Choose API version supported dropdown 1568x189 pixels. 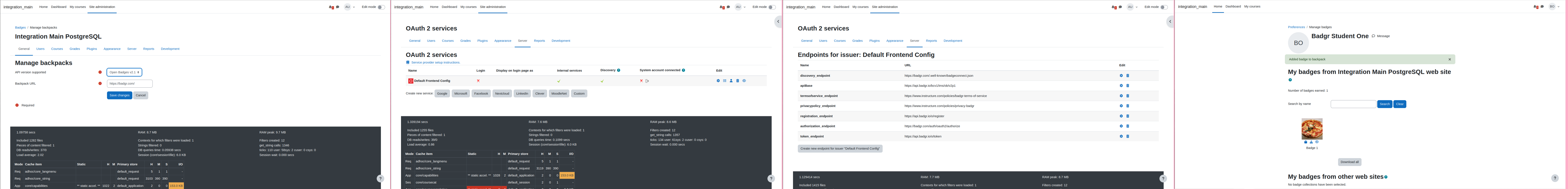tap(124, 72)
